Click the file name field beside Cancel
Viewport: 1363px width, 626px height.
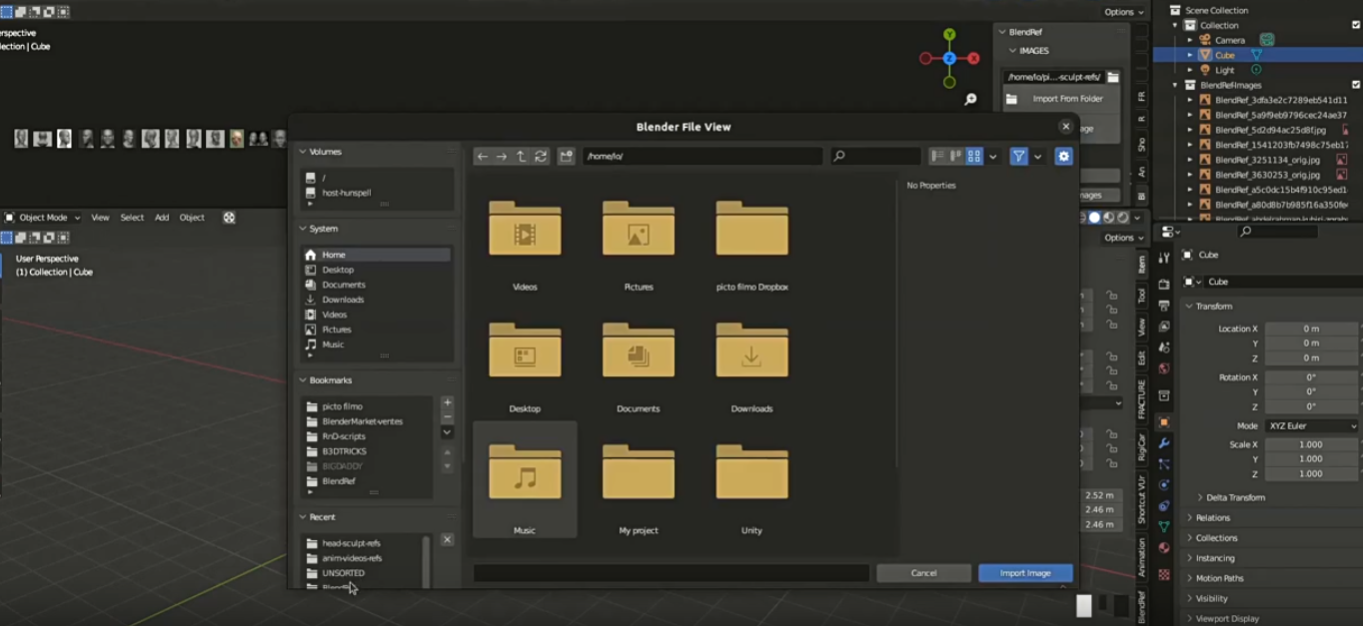tap(671, 573)
